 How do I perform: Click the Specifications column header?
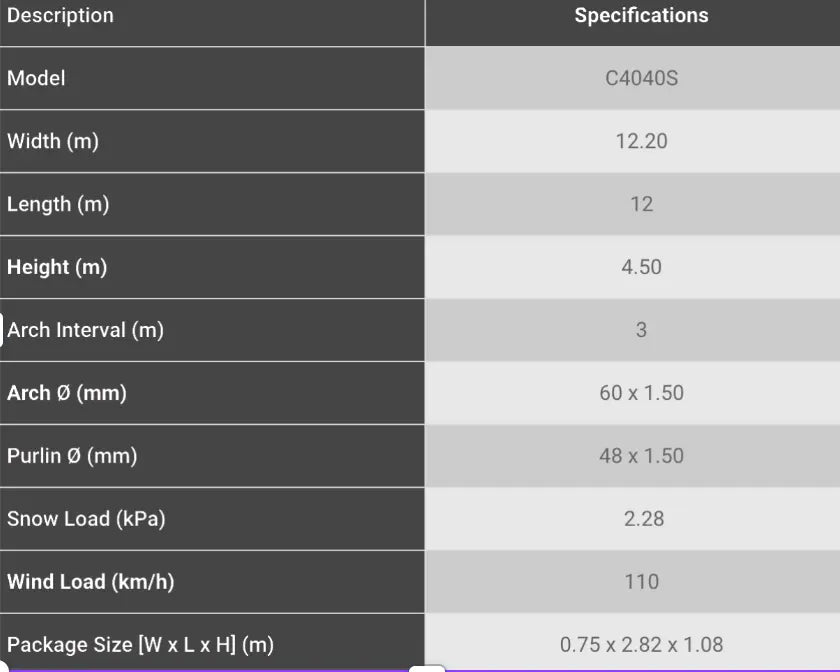click(641, 16)
